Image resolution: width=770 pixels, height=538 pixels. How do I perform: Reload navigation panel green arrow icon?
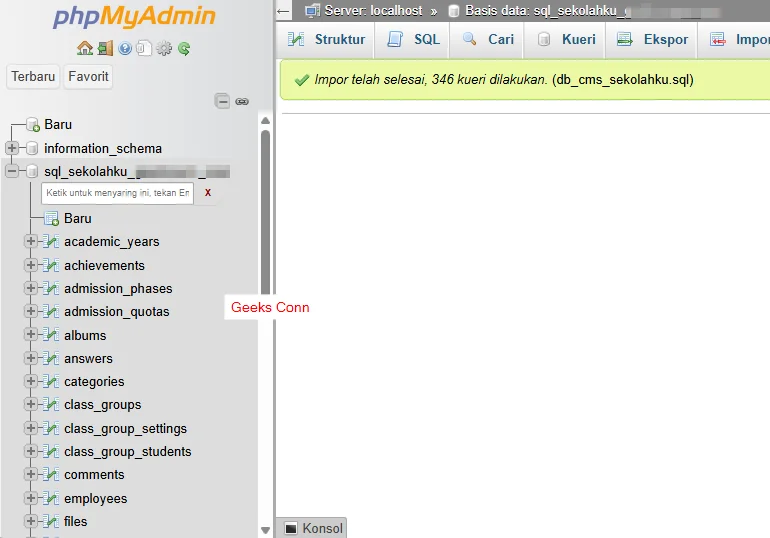click(x=184, y=48)
